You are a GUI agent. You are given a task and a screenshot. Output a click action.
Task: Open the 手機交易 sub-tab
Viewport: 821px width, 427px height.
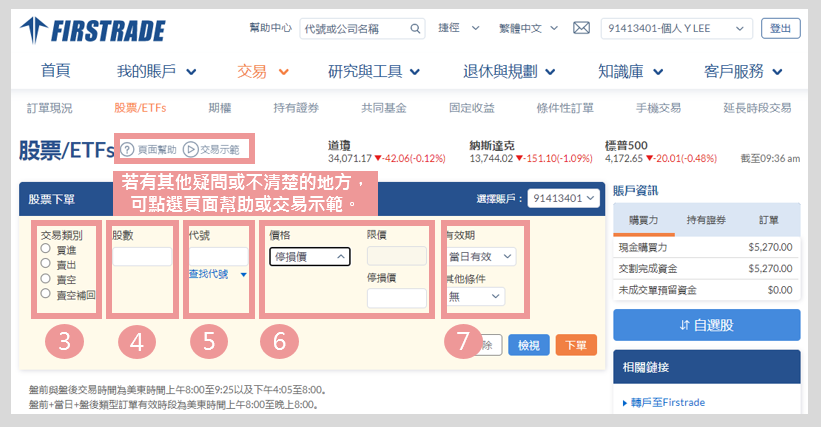click(x=658, y=108)
